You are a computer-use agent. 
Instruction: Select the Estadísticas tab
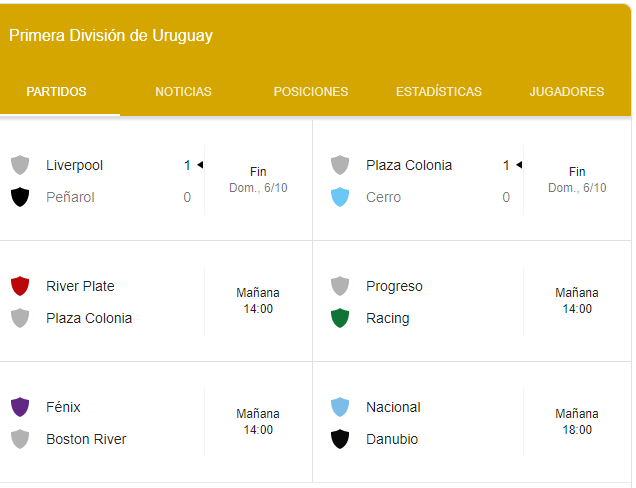tap(438, 92)
